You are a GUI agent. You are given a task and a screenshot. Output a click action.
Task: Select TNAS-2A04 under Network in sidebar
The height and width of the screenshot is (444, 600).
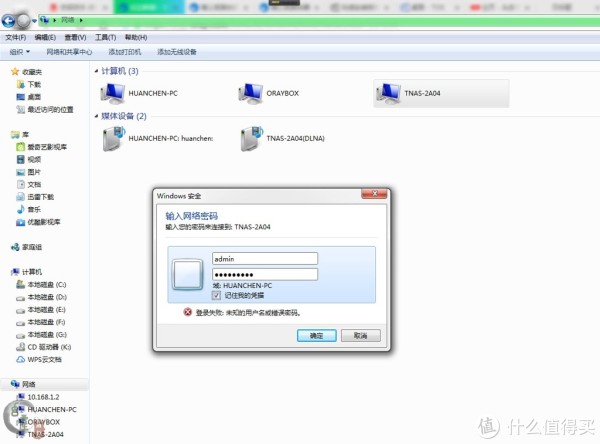[40, 434]
